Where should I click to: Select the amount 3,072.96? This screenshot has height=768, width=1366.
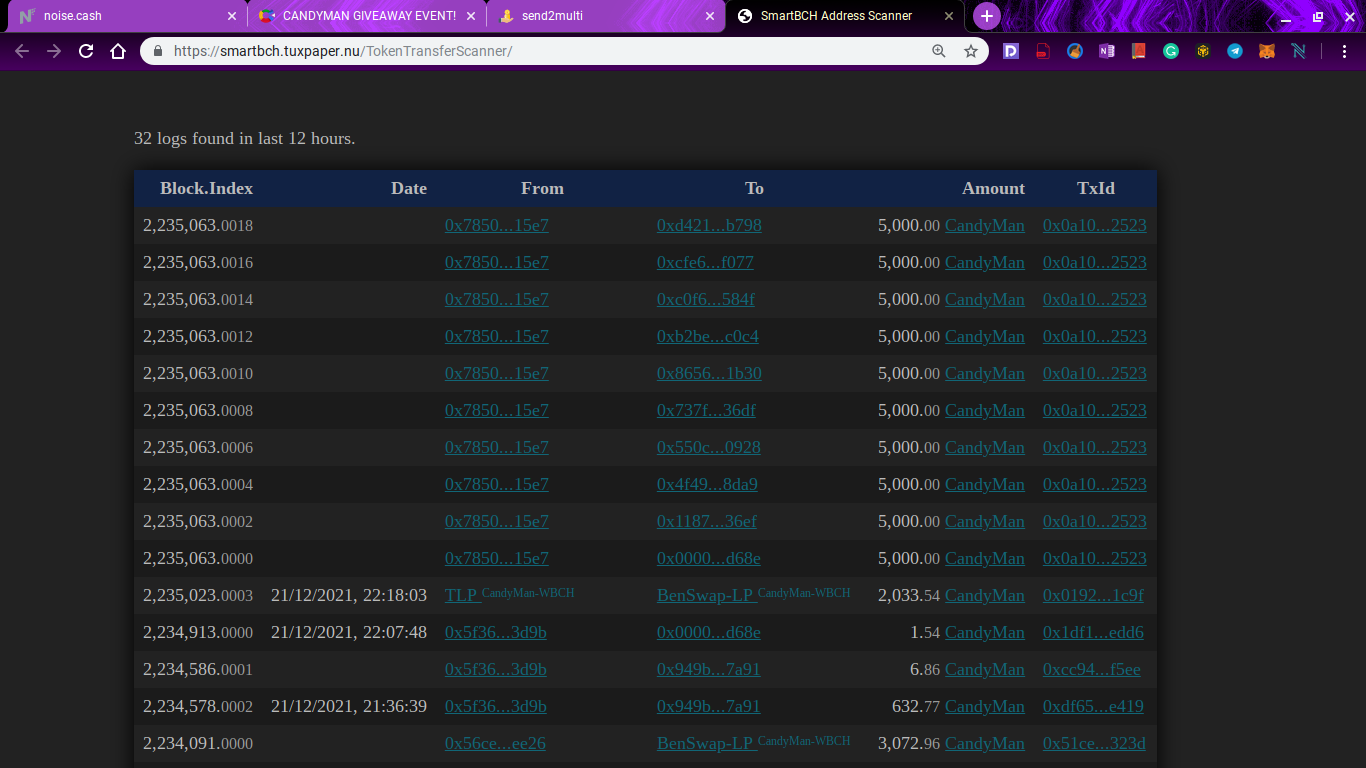(x=909, y=743)
